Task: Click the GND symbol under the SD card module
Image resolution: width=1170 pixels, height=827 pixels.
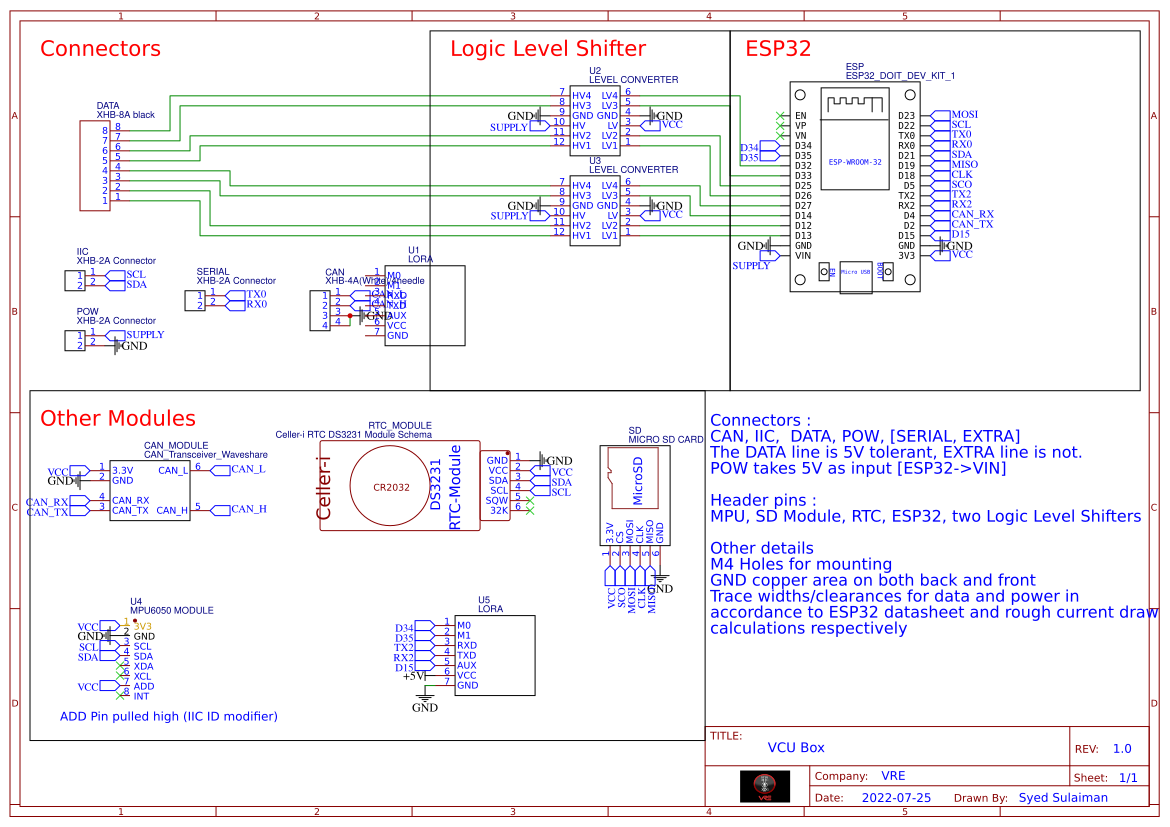Action: coord(660,583)
